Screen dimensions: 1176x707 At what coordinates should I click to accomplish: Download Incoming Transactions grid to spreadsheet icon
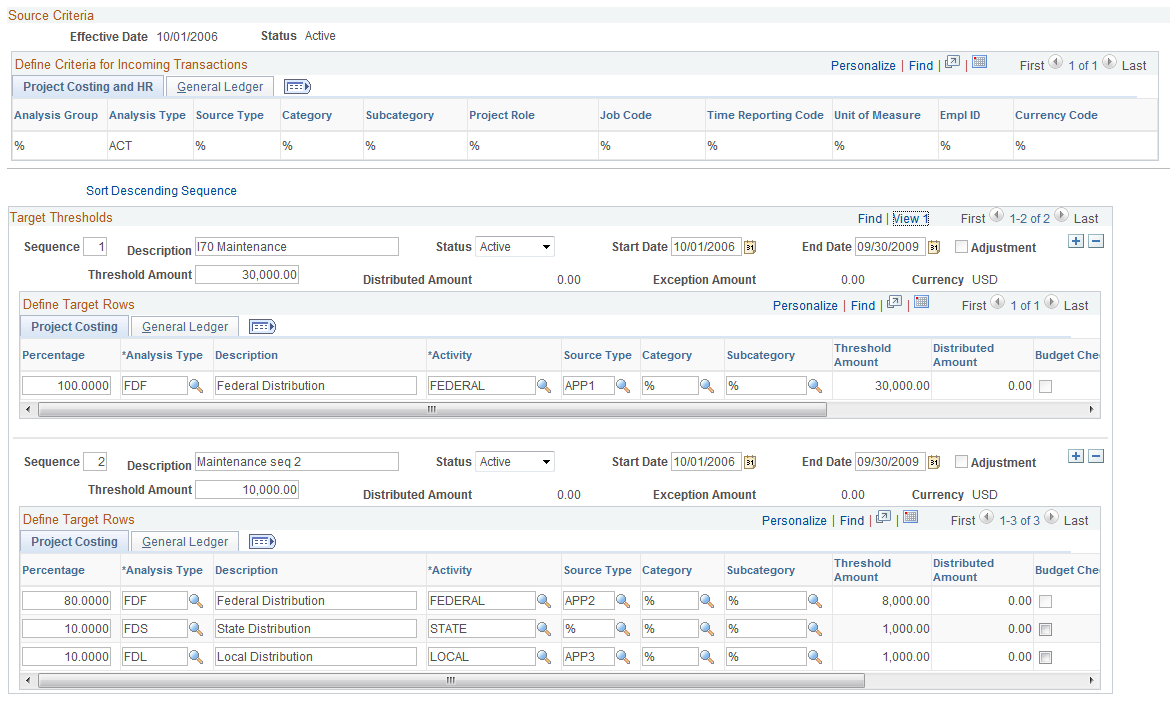click(980, 63)
